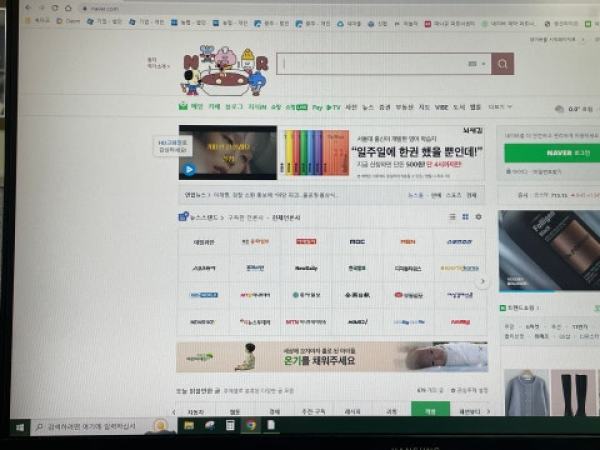Click the browser reload icon
Viewport: 600px width, 450px height.
[55, 8]
